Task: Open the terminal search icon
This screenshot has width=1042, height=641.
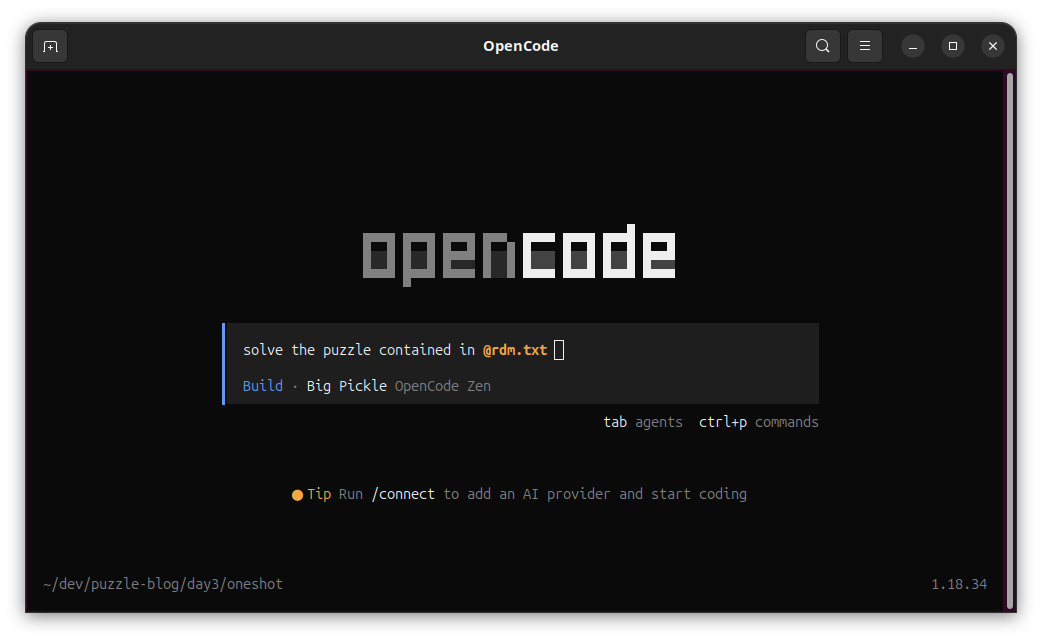Action: [x=823, y=46]
